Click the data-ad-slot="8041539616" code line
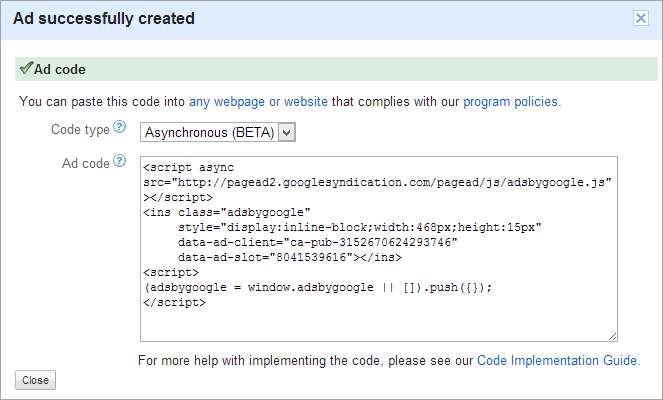 [290, 257]
